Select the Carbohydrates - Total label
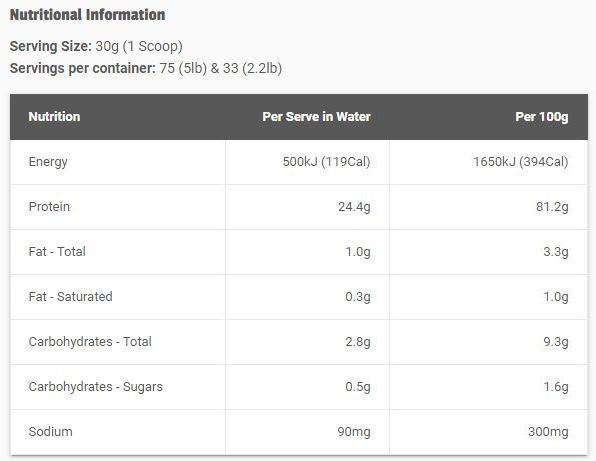 [90, 342]
